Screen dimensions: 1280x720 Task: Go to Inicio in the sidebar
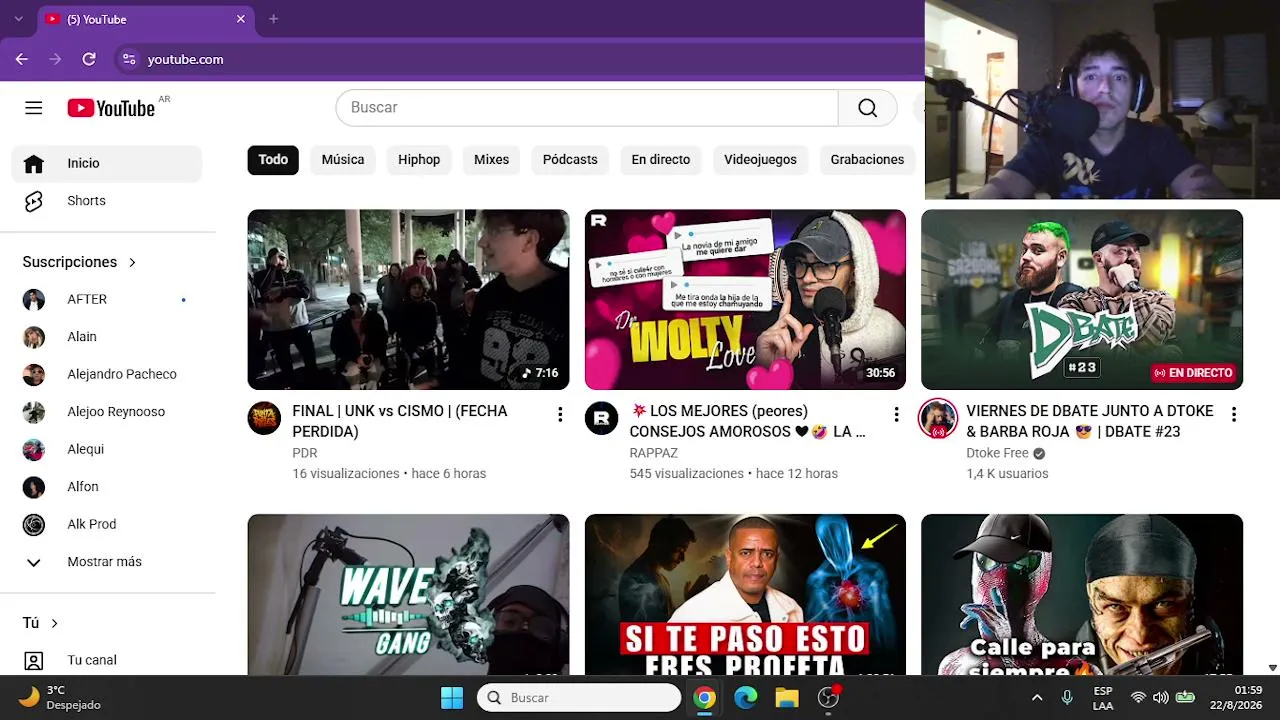point(108,164)
